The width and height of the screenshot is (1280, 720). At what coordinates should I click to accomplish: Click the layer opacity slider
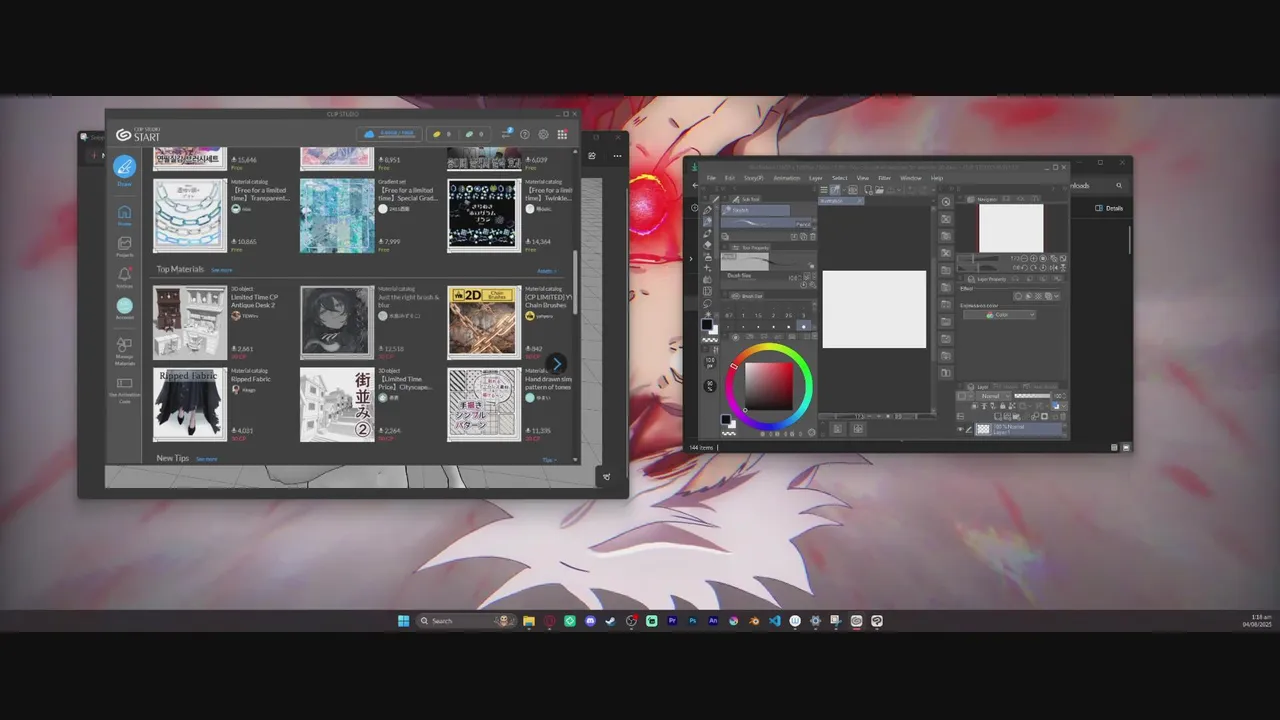pos(1032,396)
